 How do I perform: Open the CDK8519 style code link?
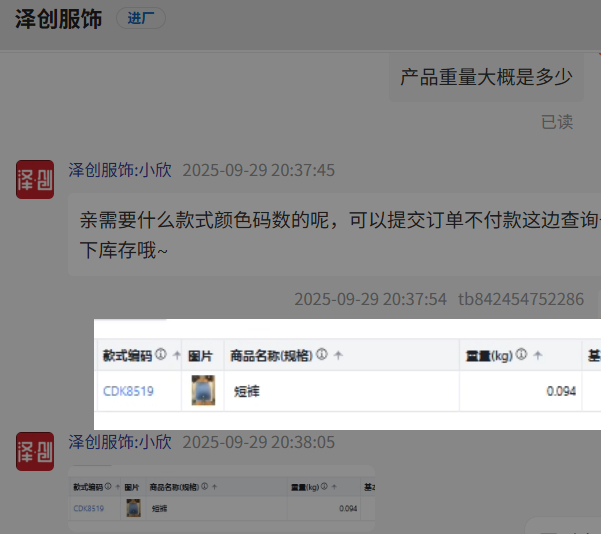click(x=128, y=391)
